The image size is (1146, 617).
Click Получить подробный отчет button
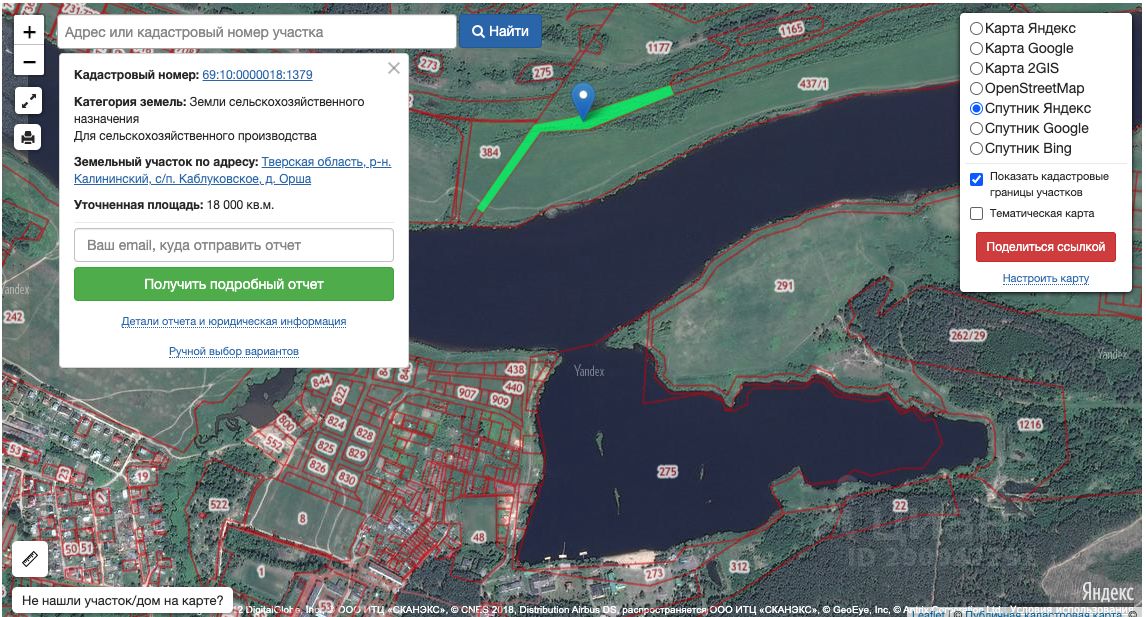point(234,284)
